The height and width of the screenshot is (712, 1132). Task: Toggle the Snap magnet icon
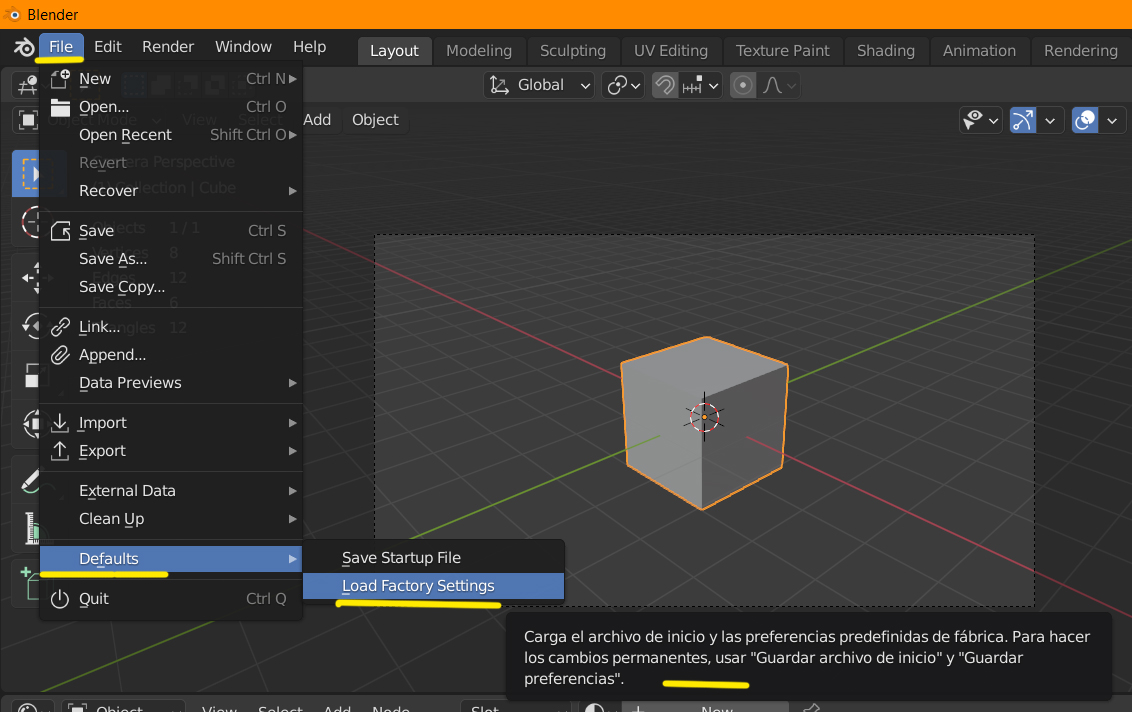[664, 85]
